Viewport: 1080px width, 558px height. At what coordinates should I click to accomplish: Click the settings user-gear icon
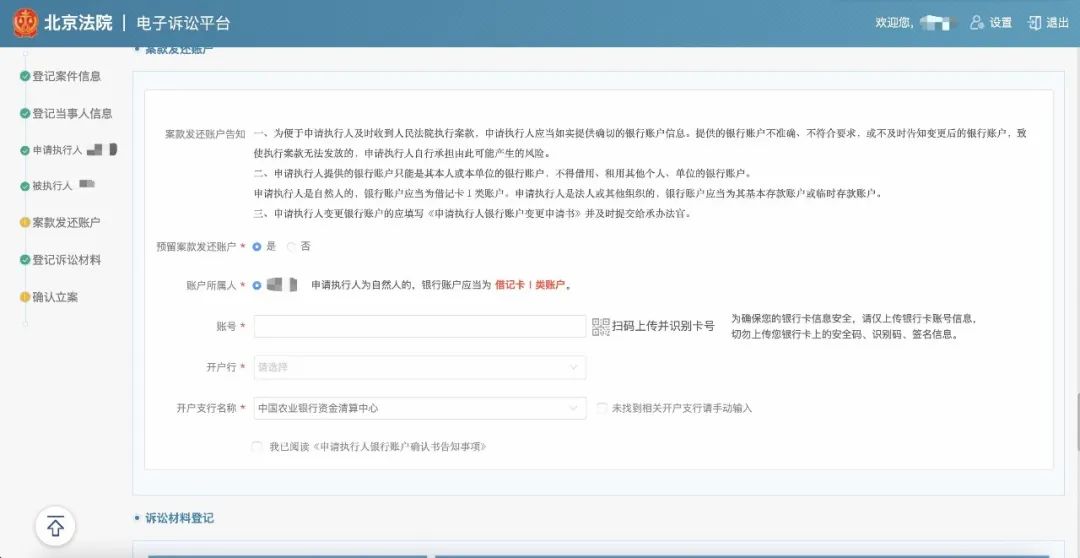tap(977, 23)
